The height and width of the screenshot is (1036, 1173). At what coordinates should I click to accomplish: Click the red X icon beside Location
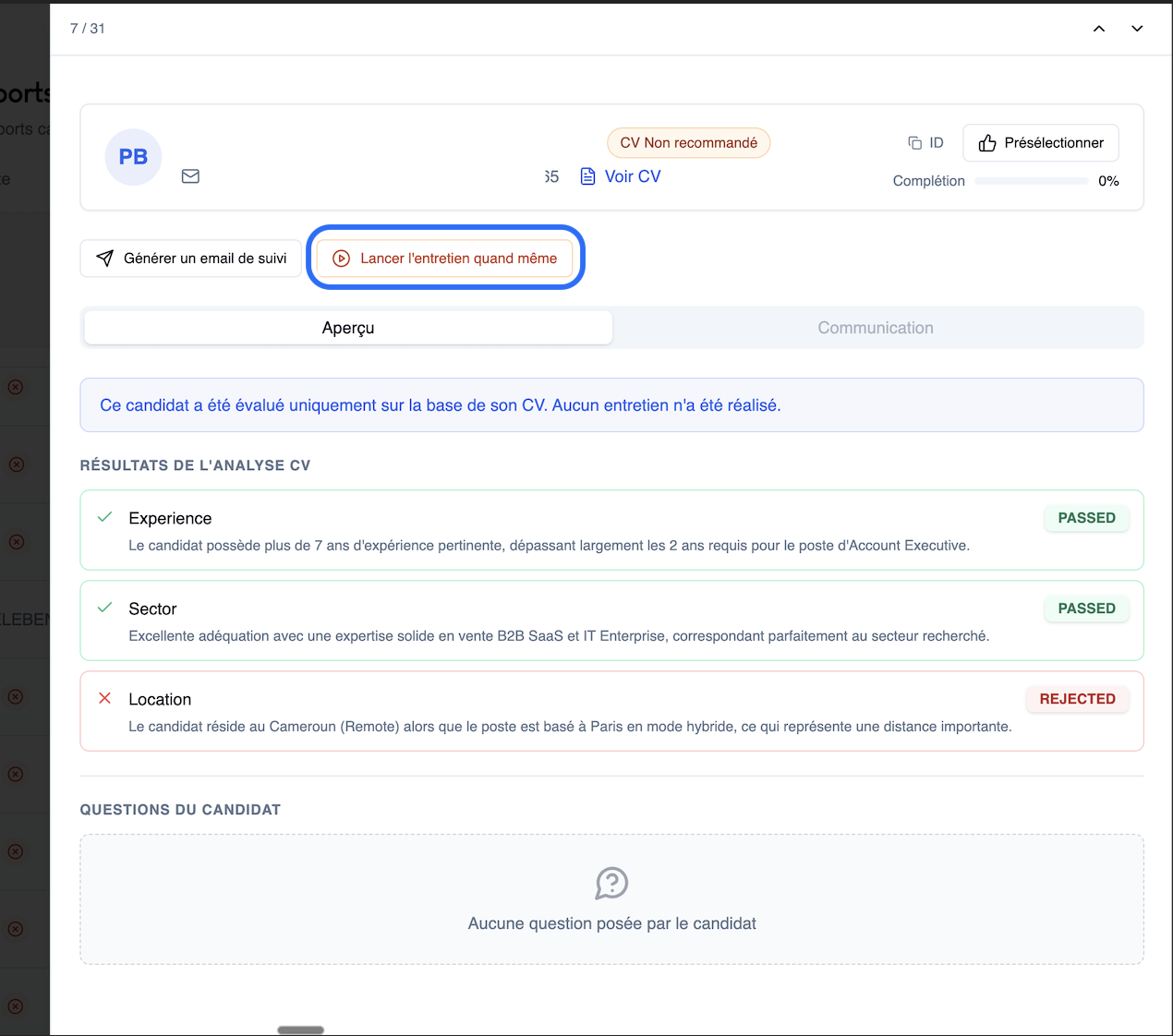[105, 698]
